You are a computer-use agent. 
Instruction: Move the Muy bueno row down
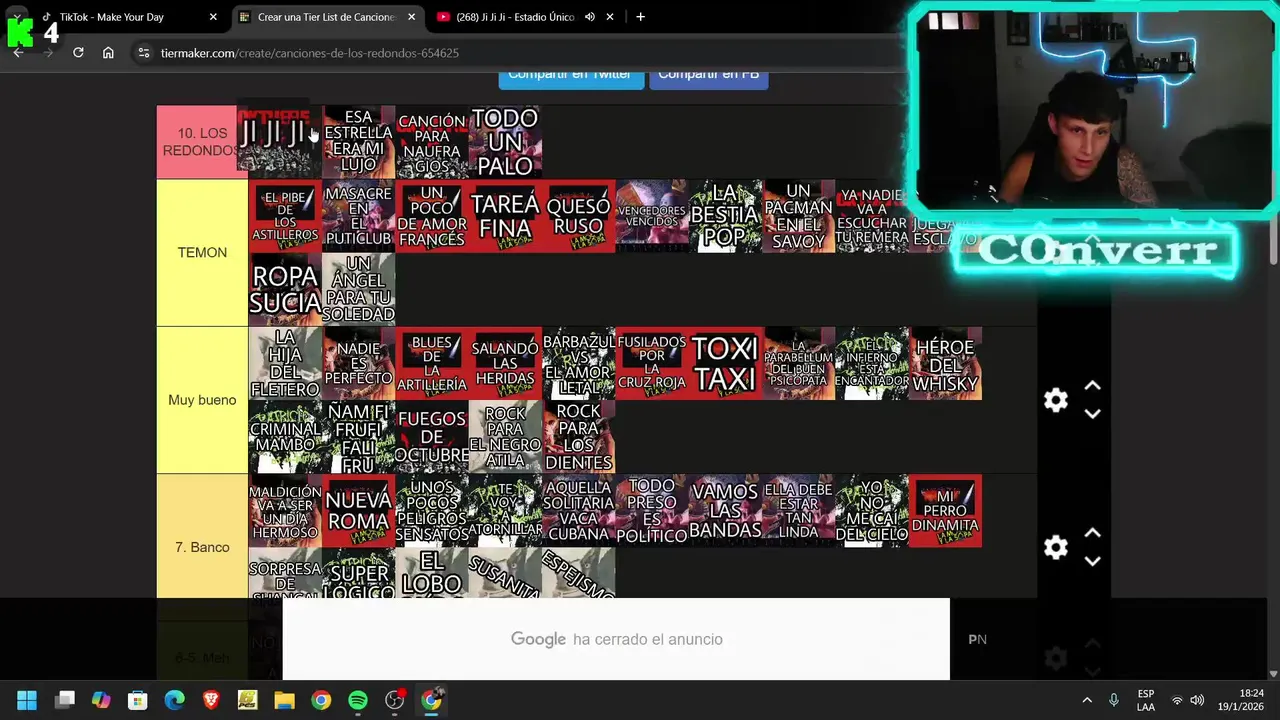1092,414
